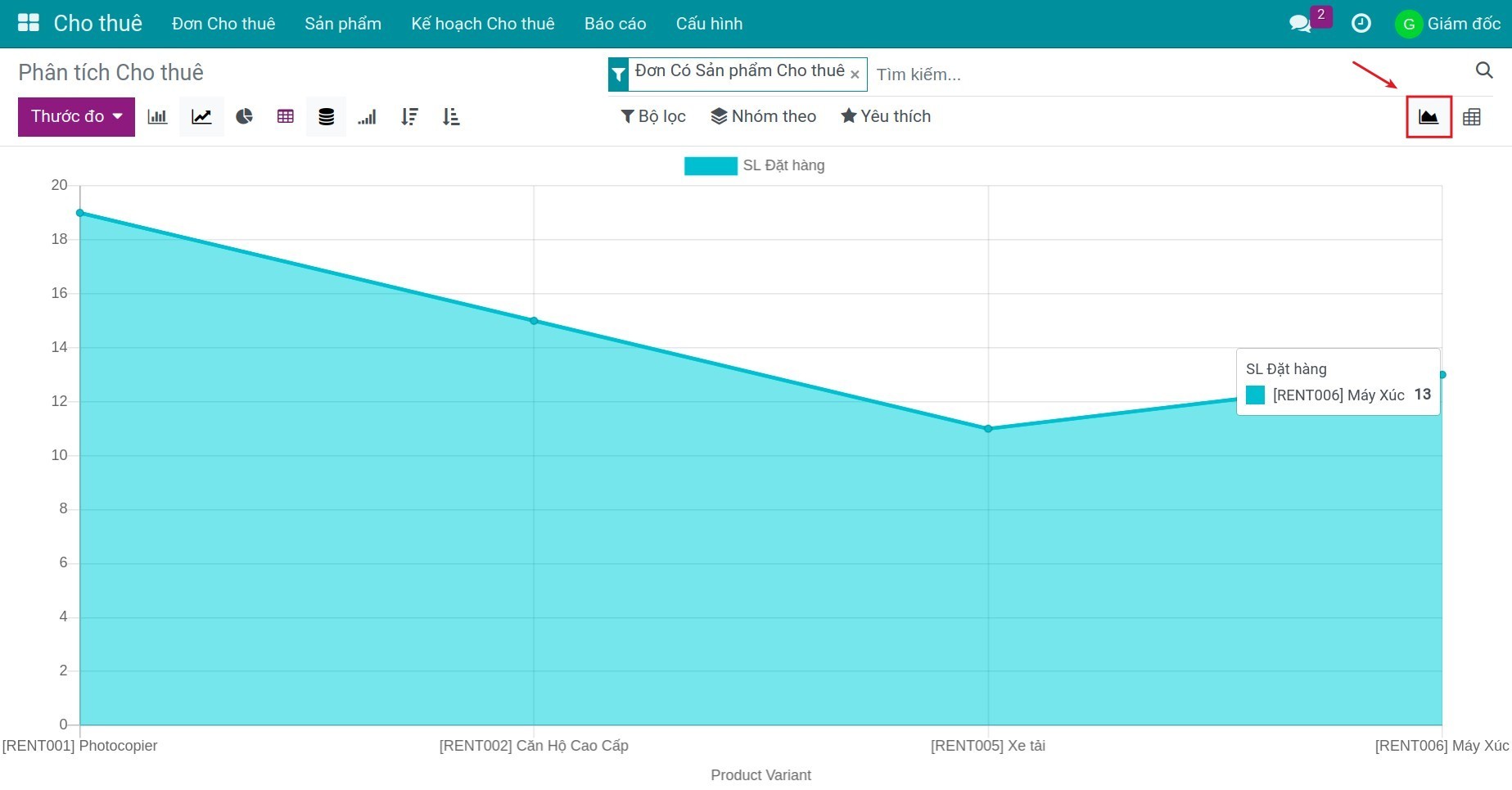
Task: Click the green G user avatar
Action: pyautogui.click(x=1408, y=24)
